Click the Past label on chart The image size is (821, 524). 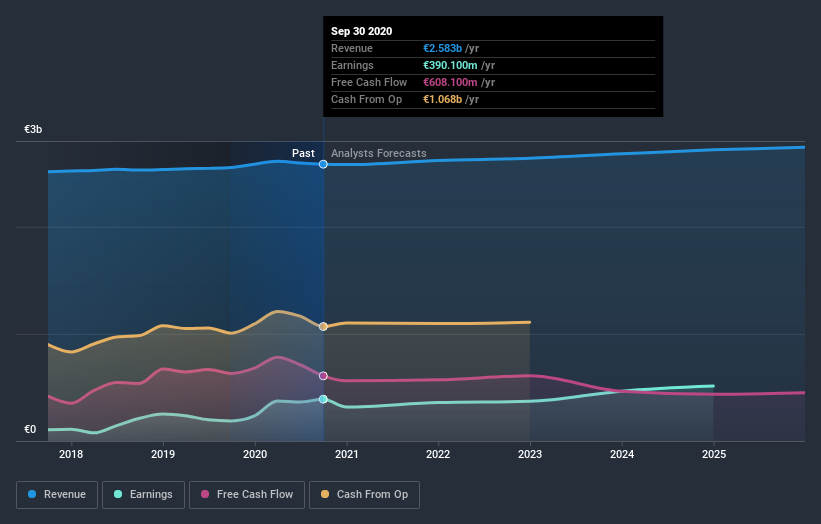pyautogui.click(x=303, y=153)
